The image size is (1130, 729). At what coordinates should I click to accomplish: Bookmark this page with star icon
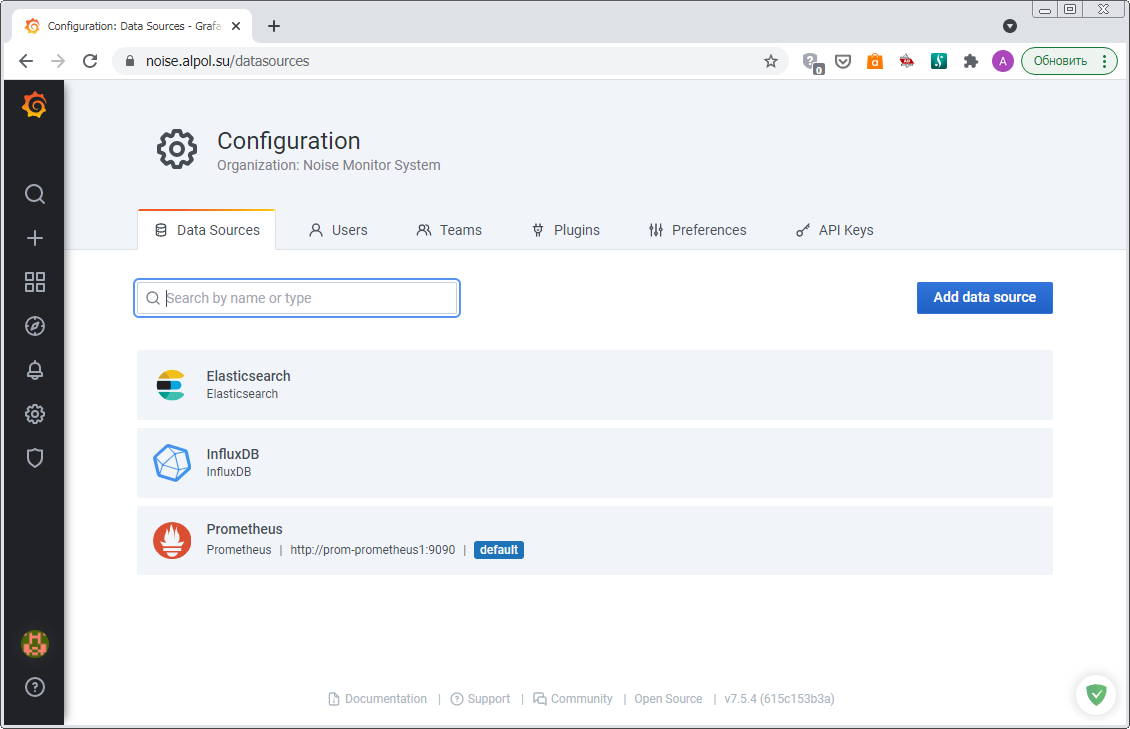tap(771, 61)
